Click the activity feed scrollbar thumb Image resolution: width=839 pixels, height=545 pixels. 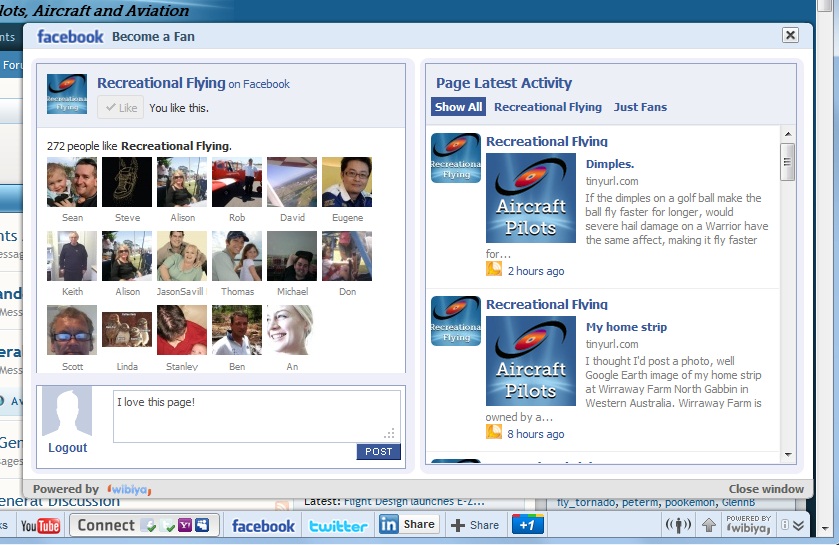(788, 162)
